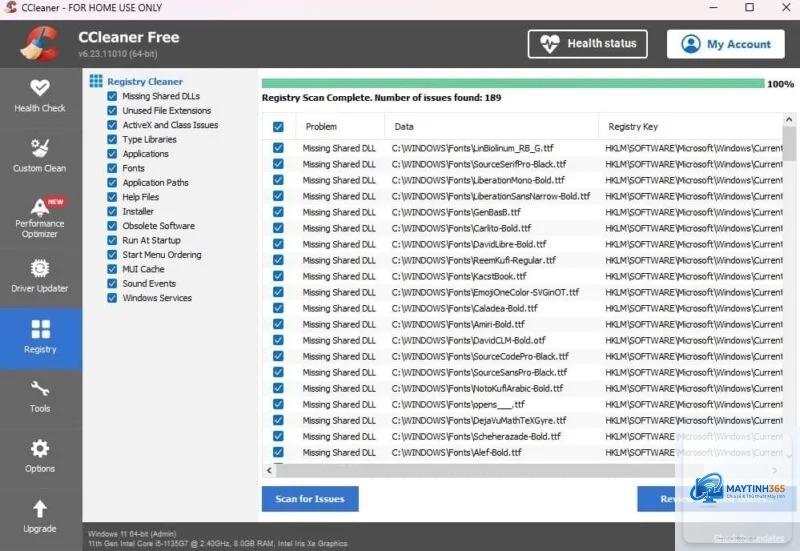The width and height of the screenshot is (800, 551).
Task: Toggle the select-all checkbox in results header
Action: [x=278, y=127]
